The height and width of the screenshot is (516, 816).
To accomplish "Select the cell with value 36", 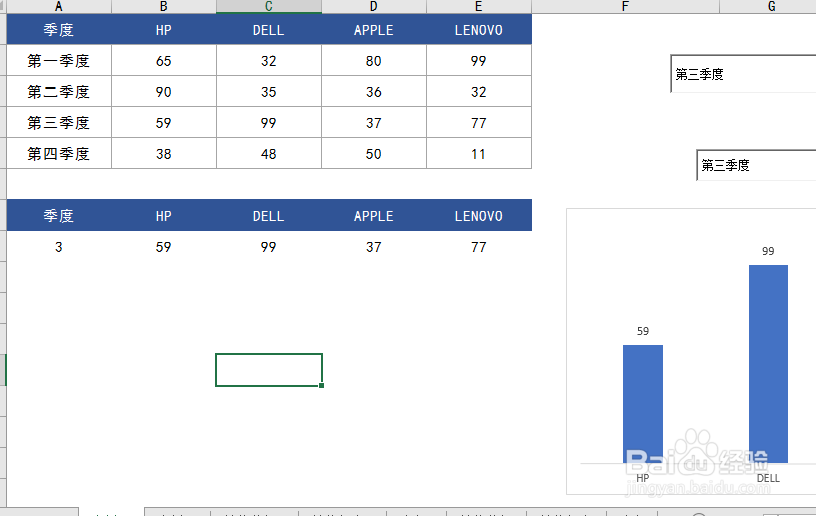I will pyautogui.click(x=374, y=92).
